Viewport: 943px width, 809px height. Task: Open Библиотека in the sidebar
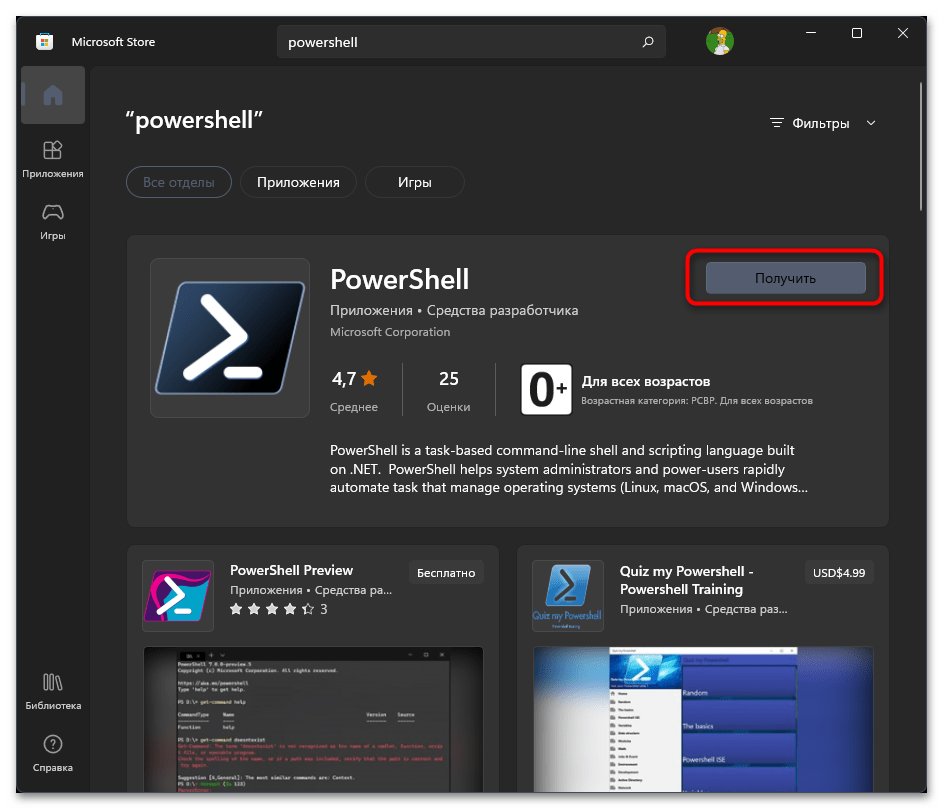pyautogui.click(x=52, y=691)
